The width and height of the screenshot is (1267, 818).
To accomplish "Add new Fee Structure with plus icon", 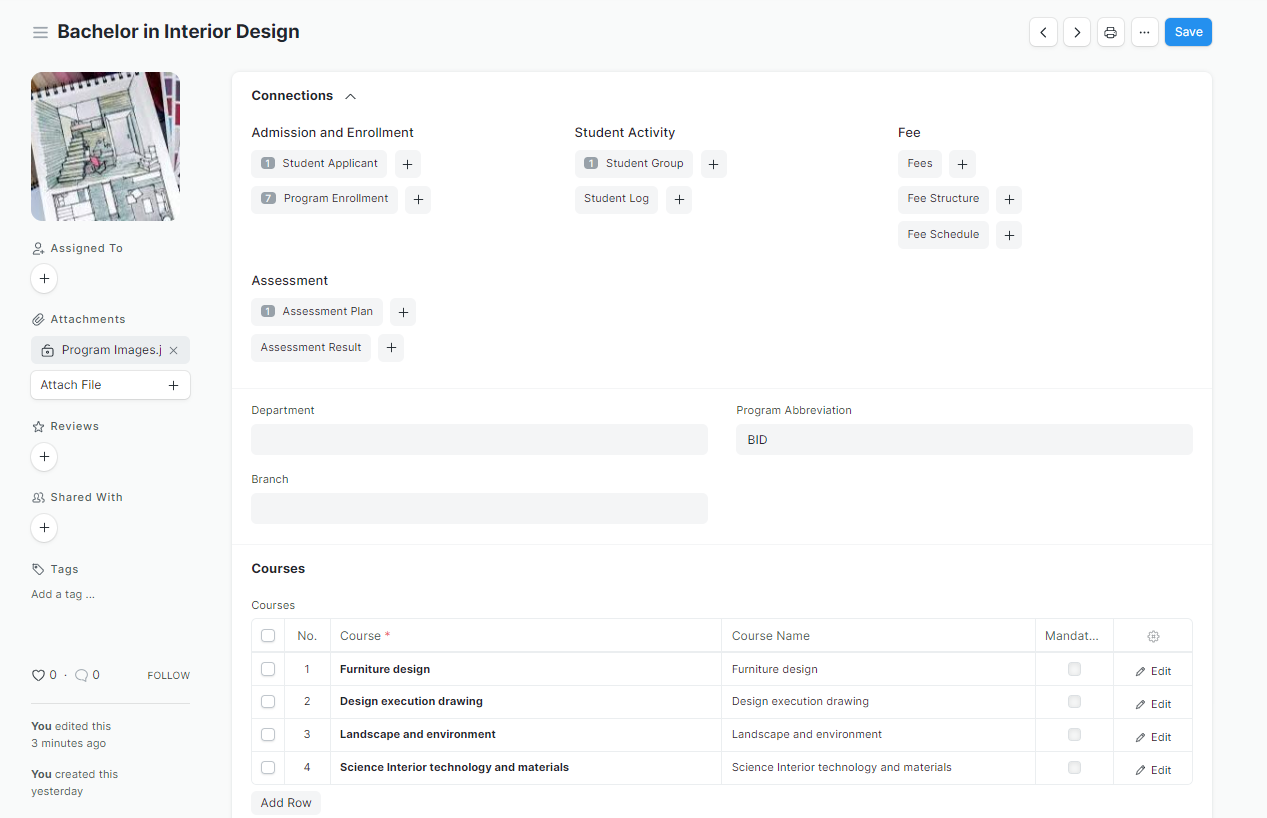I will [1009, 200].
